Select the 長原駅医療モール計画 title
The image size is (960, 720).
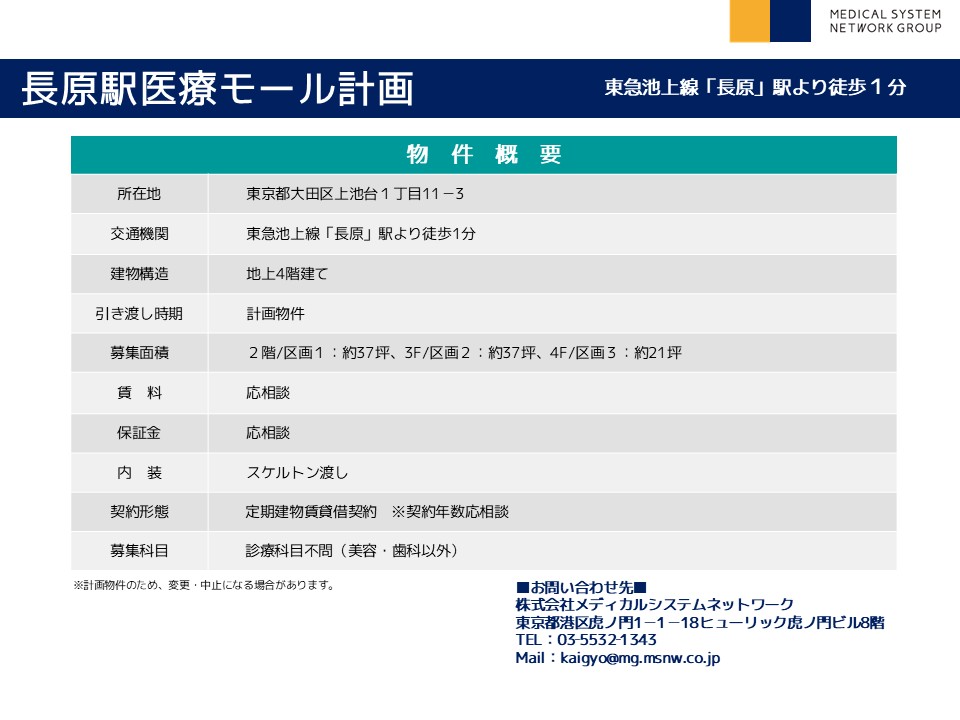point(217,89)
